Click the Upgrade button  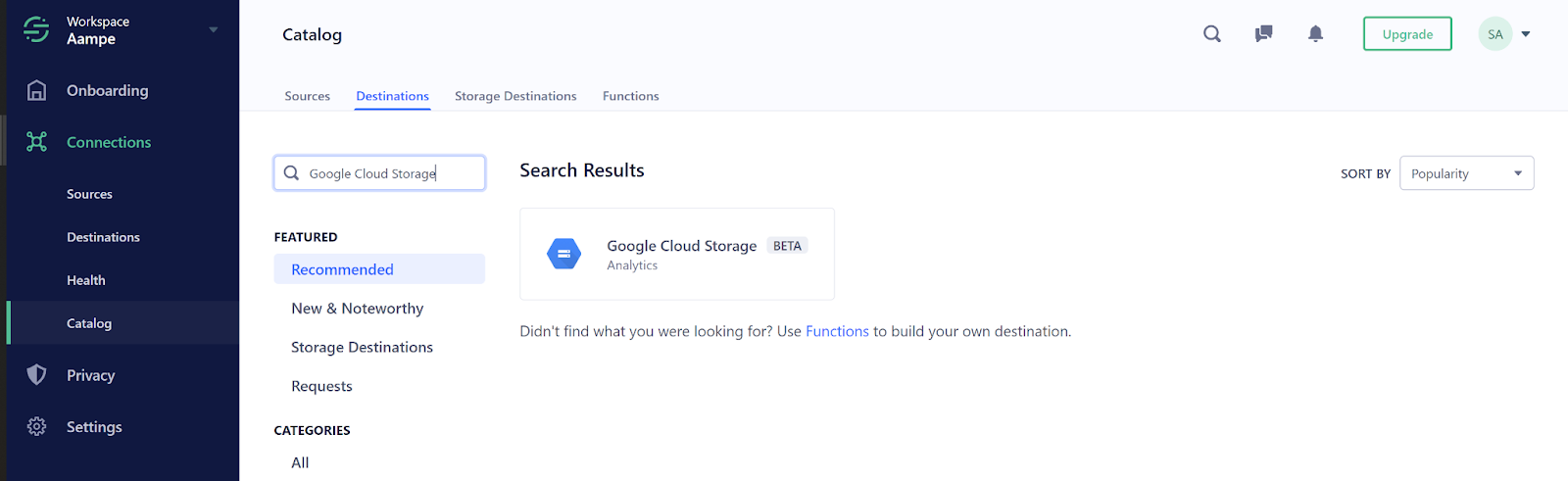tap(1407, 34)
